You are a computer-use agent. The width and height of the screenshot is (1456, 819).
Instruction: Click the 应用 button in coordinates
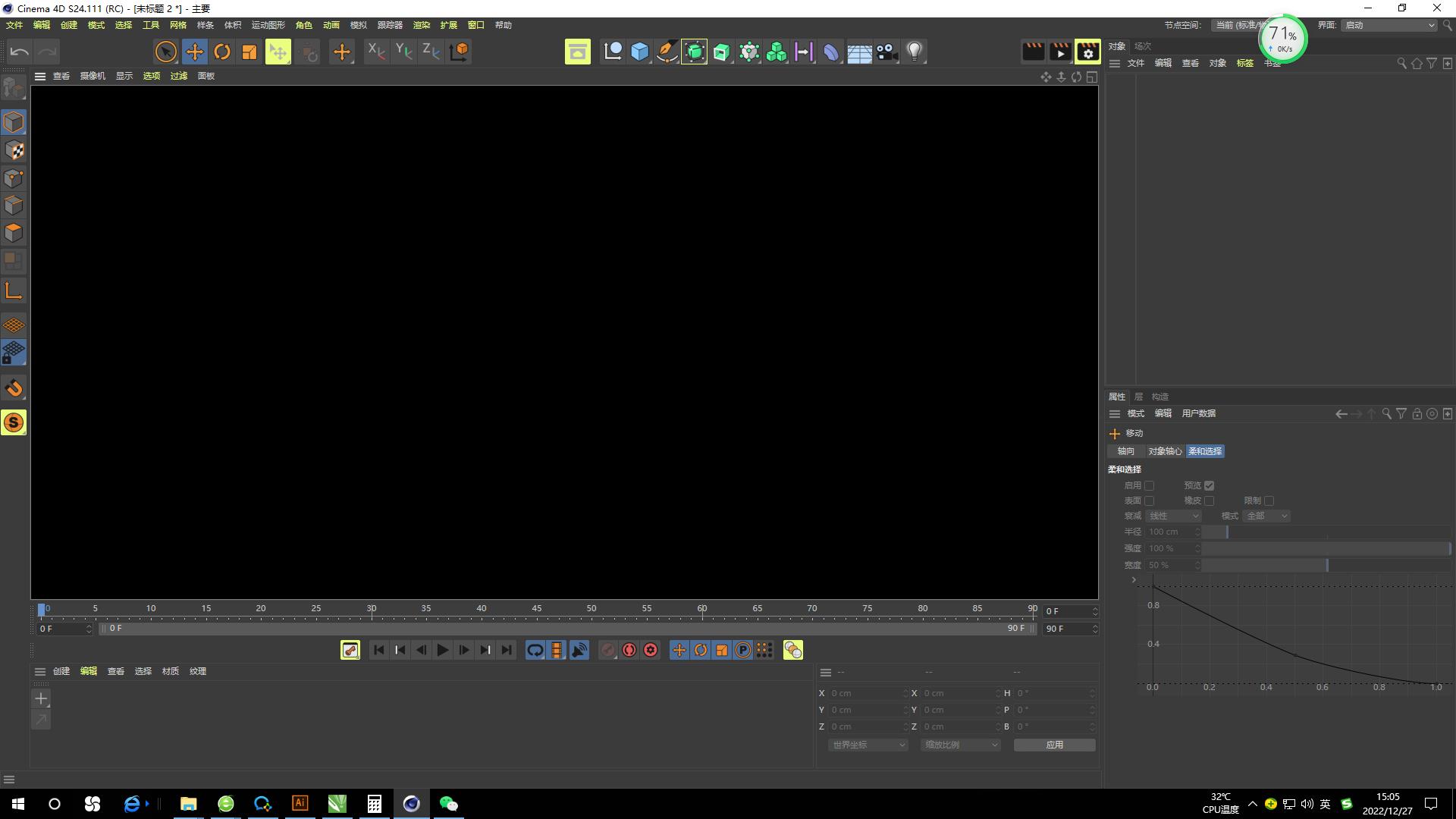[1054, 744]
